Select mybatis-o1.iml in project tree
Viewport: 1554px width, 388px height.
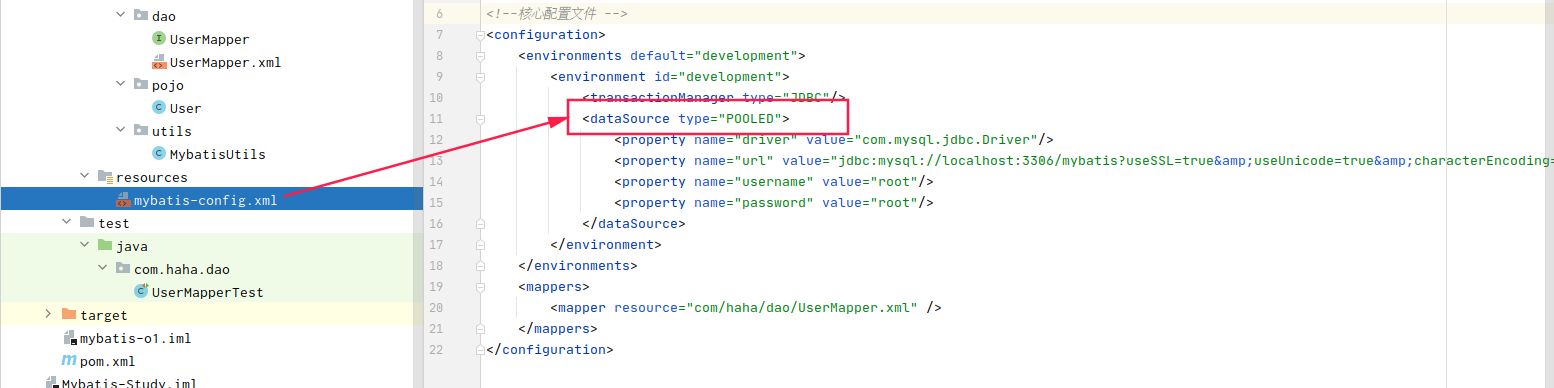pos(135,338)
